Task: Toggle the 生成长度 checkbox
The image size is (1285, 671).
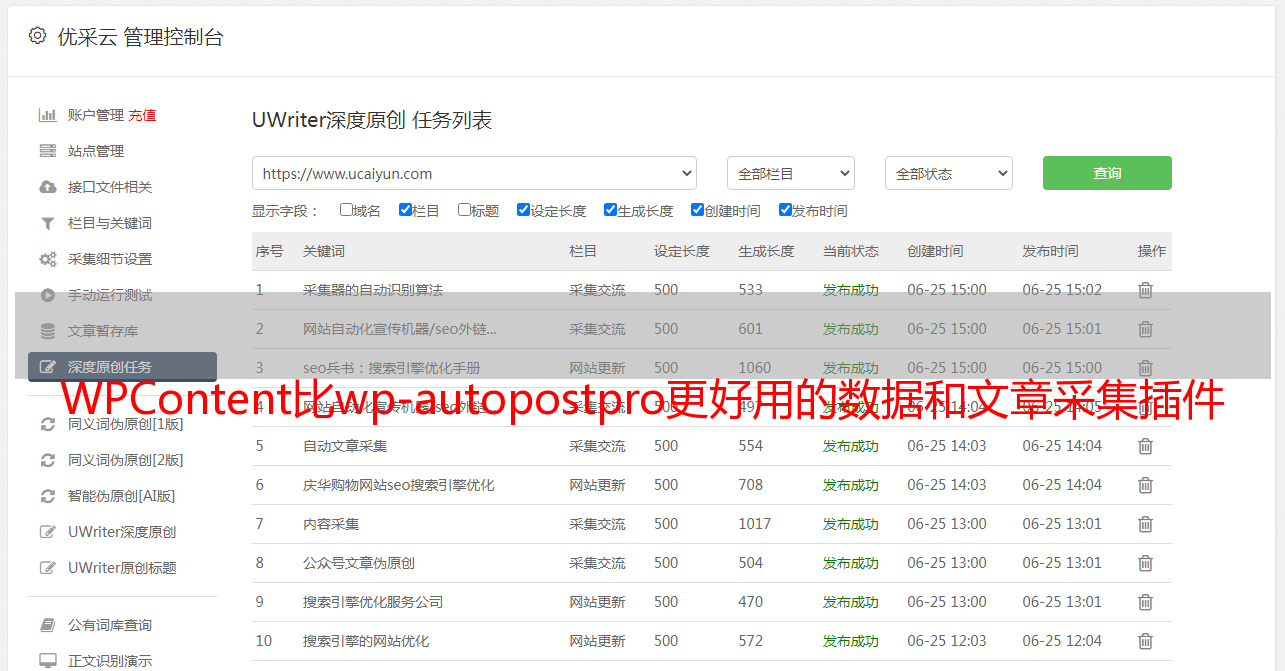Action: tap(610, 210)
